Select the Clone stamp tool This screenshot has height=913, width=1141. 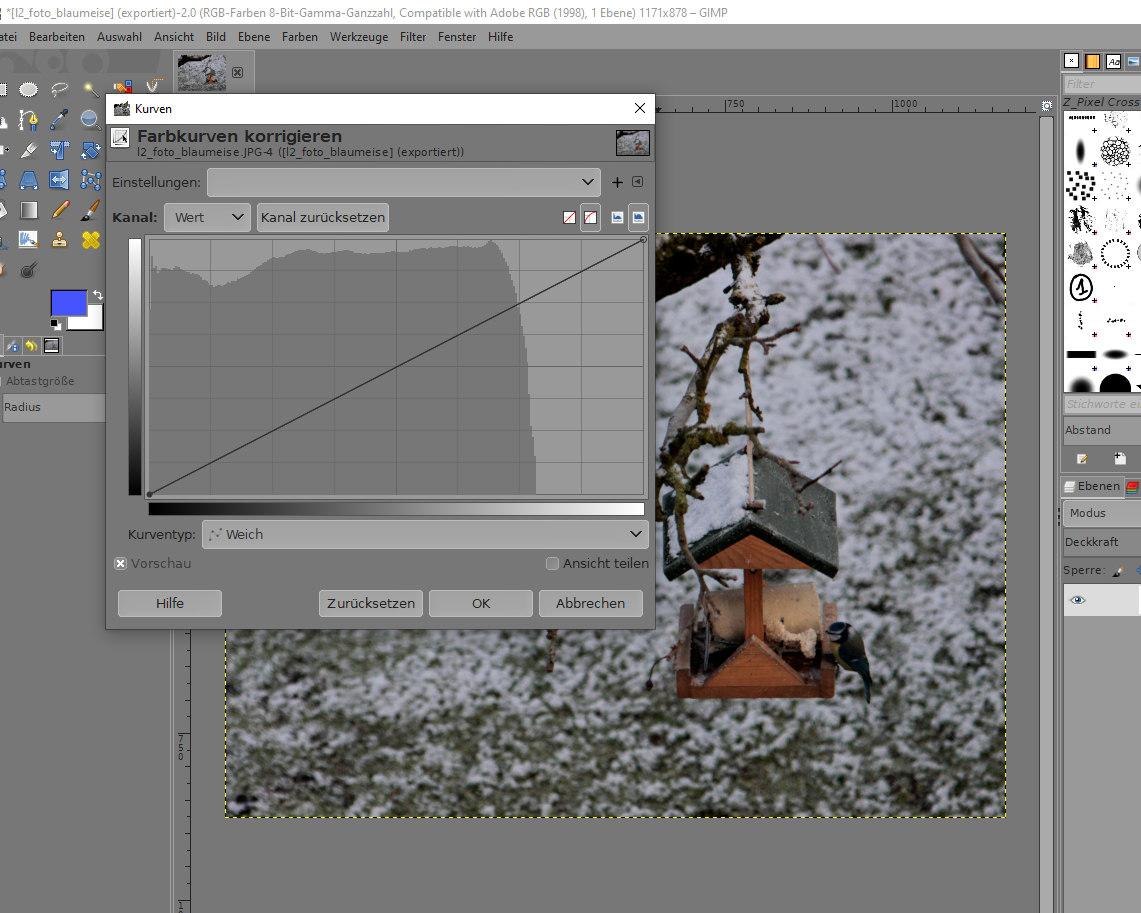60,240
